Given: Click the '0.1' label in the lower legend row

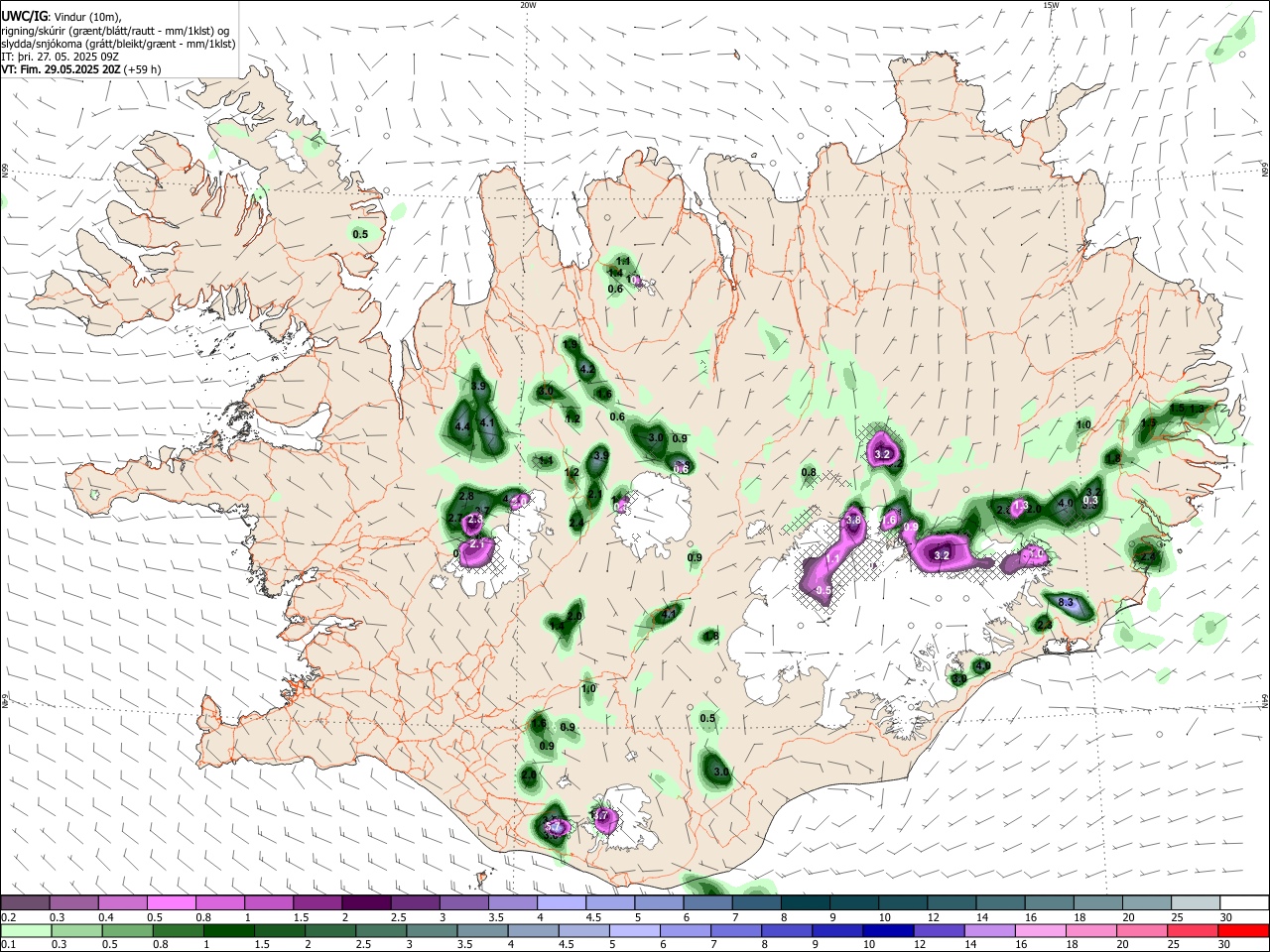Looking at the screenshot, I should pos(8,945).
